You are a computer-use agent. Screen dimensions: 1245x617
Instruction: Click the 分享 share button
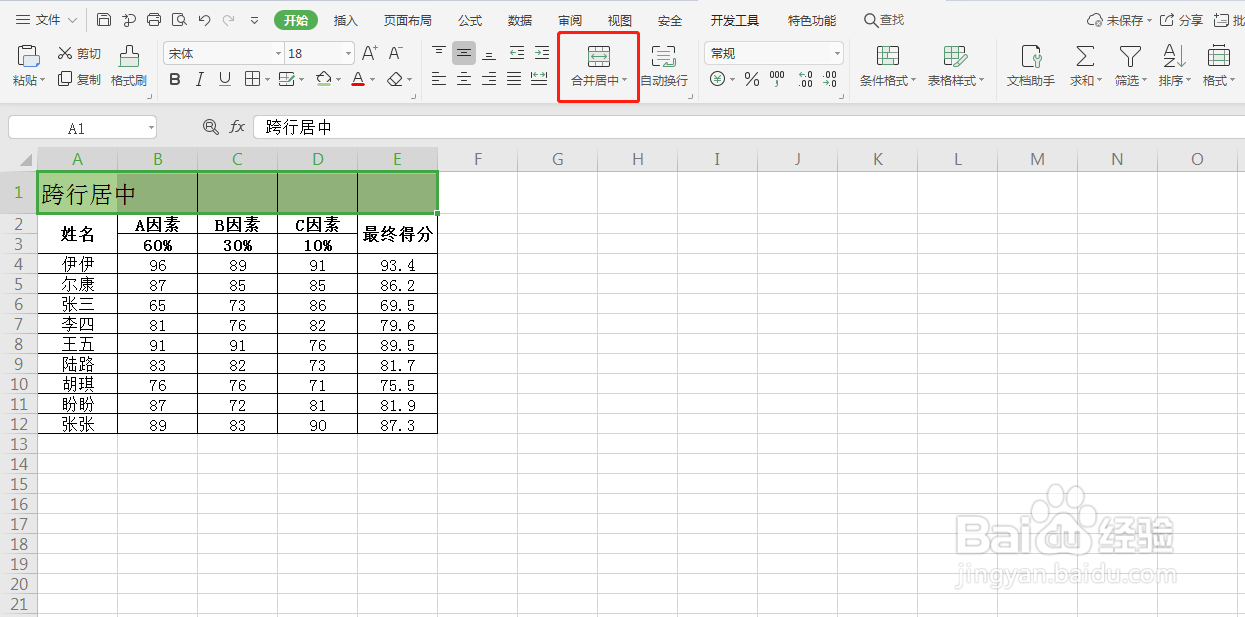(1181, 20)
